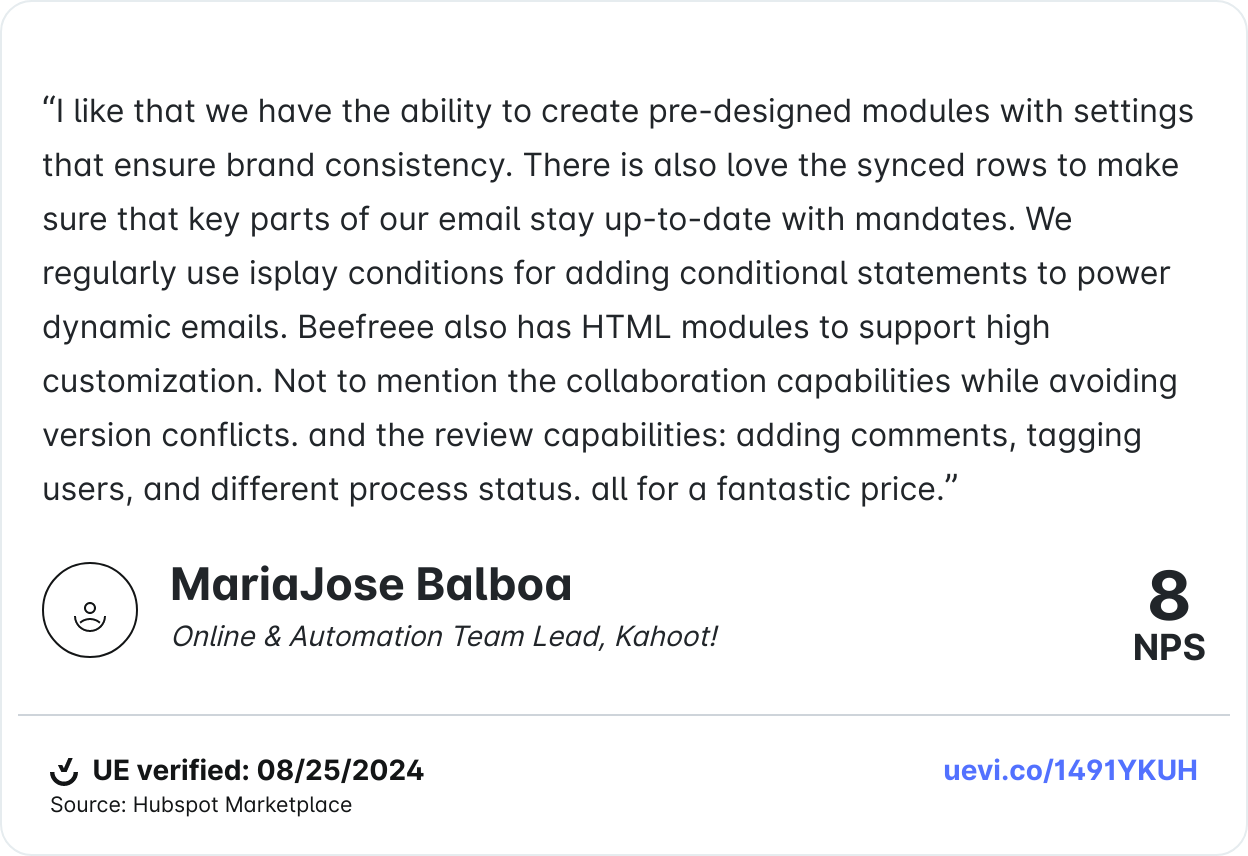Click the line about up-to-date mandates
Image resolution: width=1248 pixels, height=856 pixels.
coord(556,218)
